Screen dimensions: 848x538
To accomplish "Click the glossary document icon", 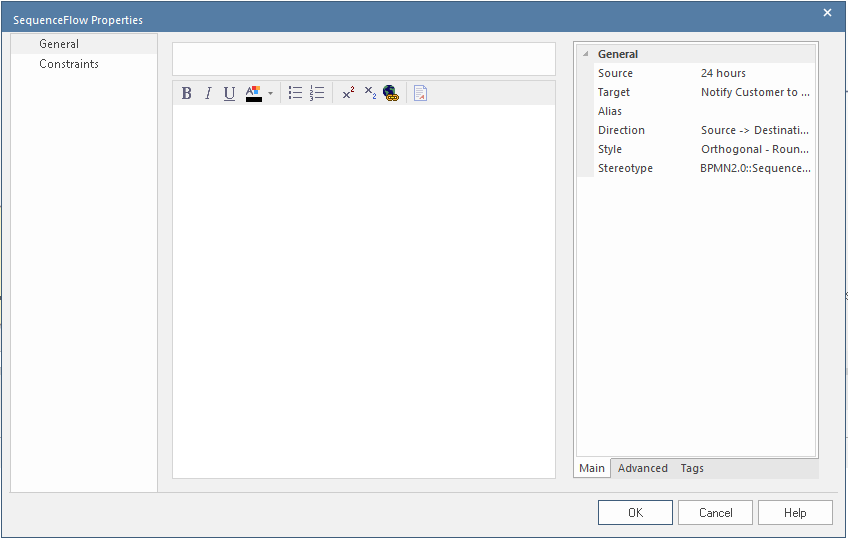I will pyautogui.click(x=420, y=93).
